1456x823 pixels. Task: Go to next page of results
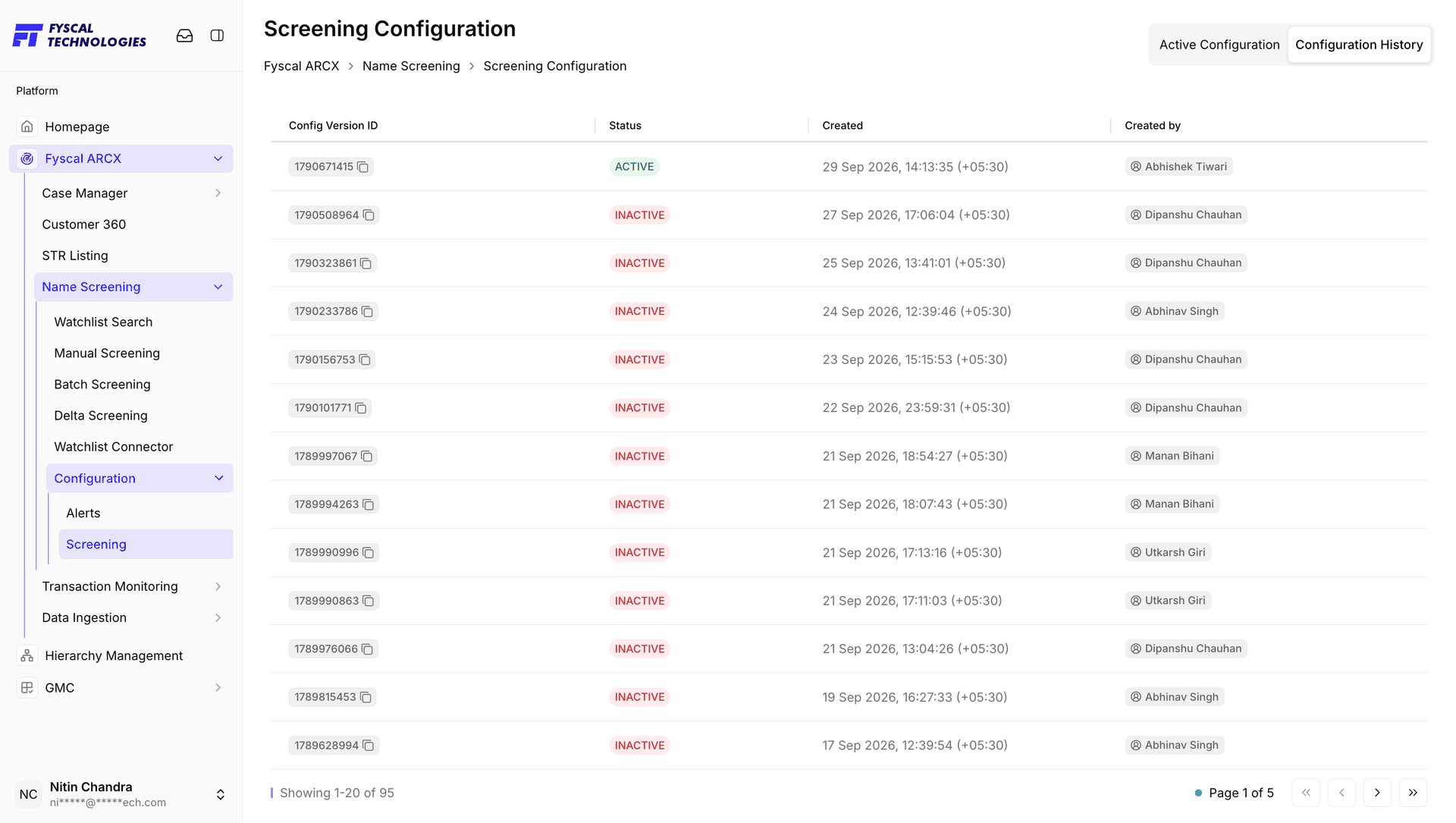(1377, 793)
